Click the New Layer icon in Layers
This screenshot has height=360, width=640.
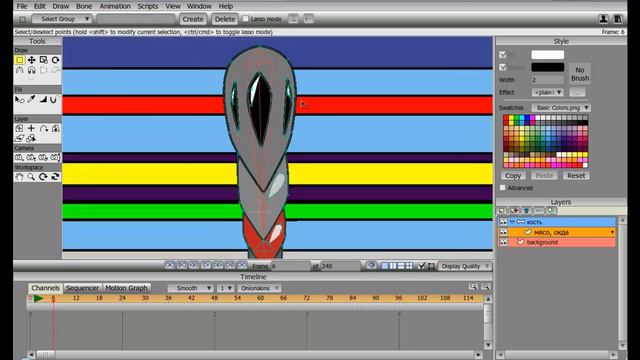tap(502, 211)
